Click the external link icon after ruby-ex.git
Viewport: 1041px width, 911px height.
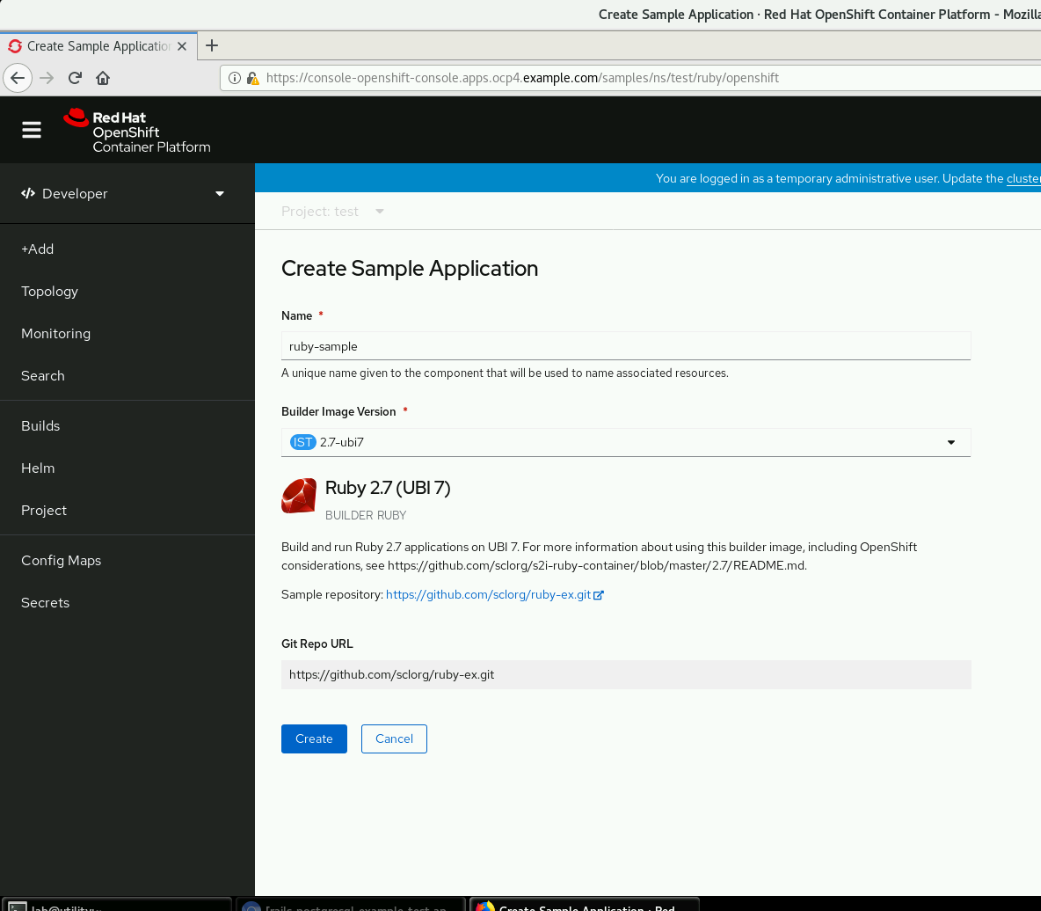point(598,596)
